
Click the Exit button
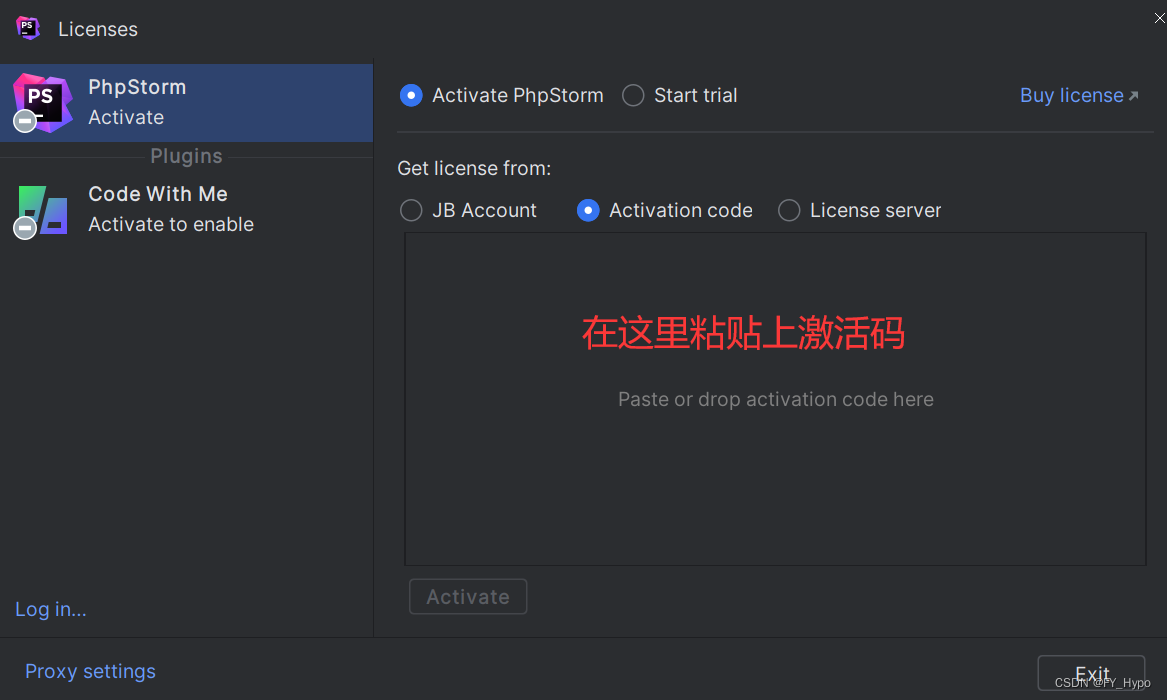[1091, 673]
